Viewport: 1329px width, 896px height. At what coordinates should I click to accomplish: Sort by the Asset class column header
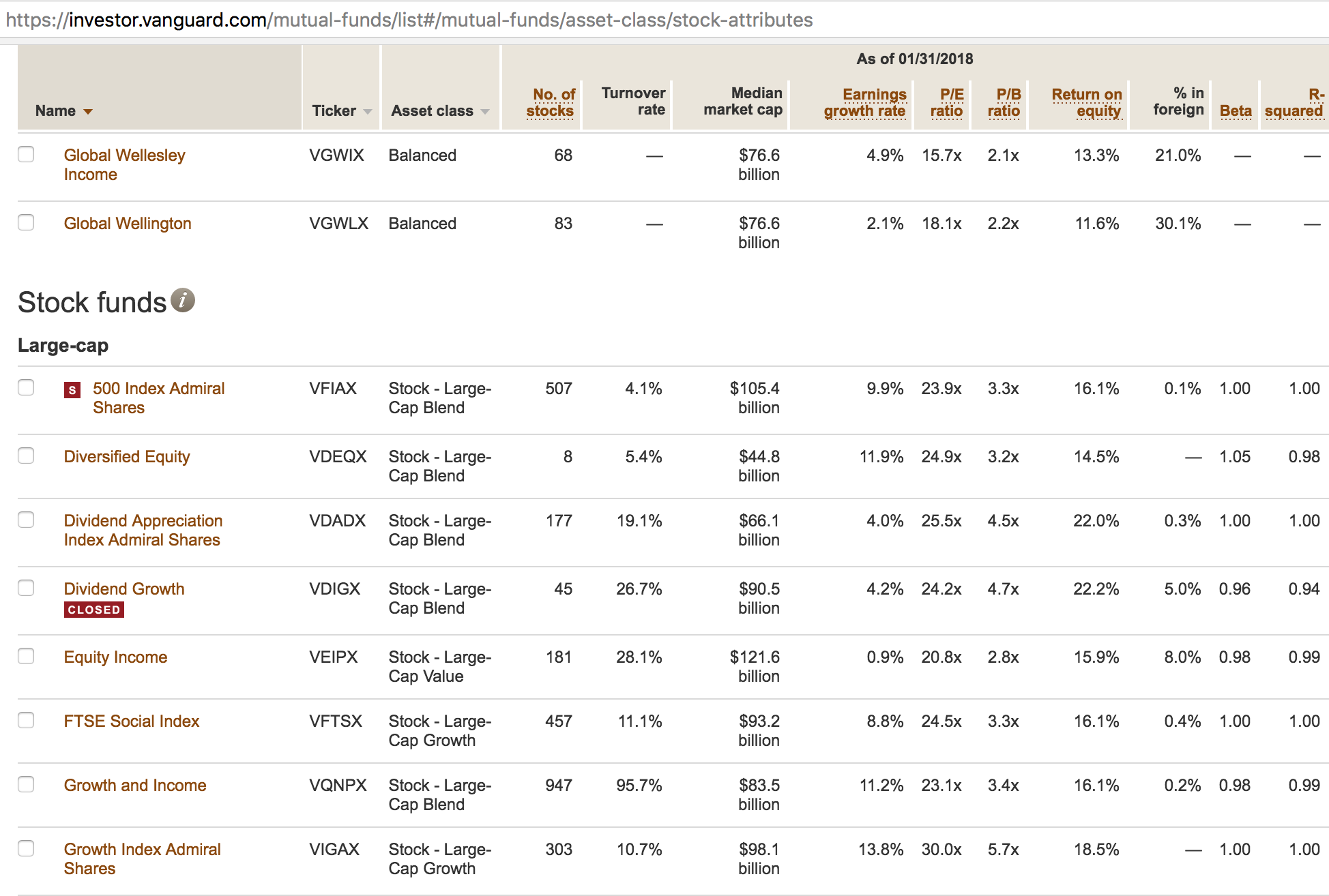click(x=440, y=110)
